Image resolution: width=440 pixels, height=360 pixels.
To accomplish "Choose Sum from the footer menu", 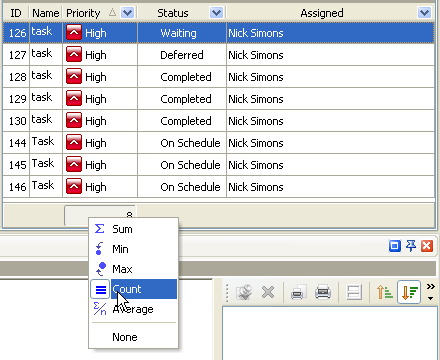I will coord(134,229).
